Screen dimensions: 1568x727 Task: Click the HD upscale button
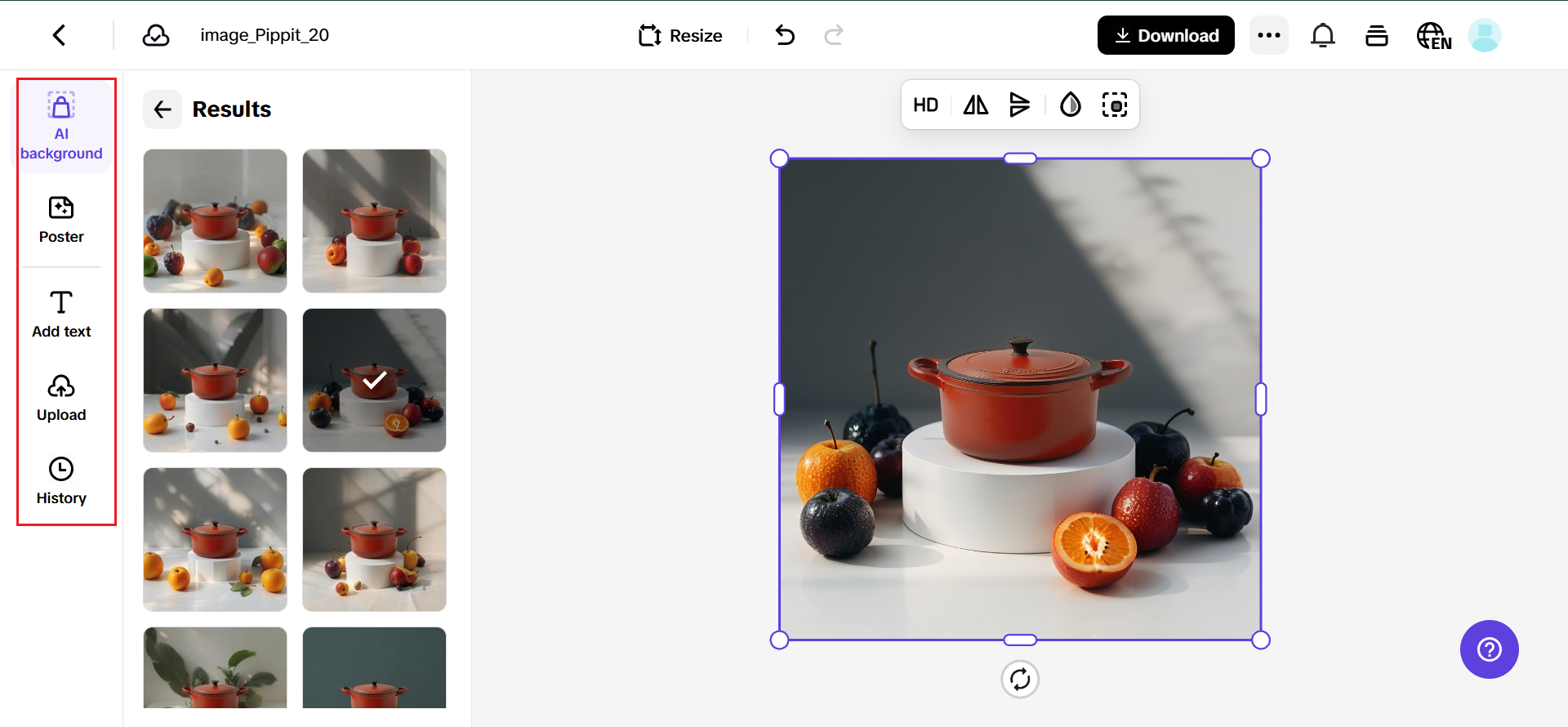point(925,105)
